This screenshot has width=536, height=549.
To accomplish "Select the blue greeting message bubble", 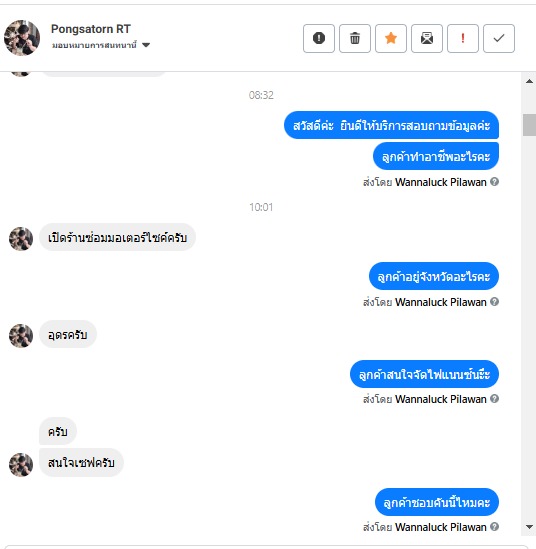I will pos(391,125).
